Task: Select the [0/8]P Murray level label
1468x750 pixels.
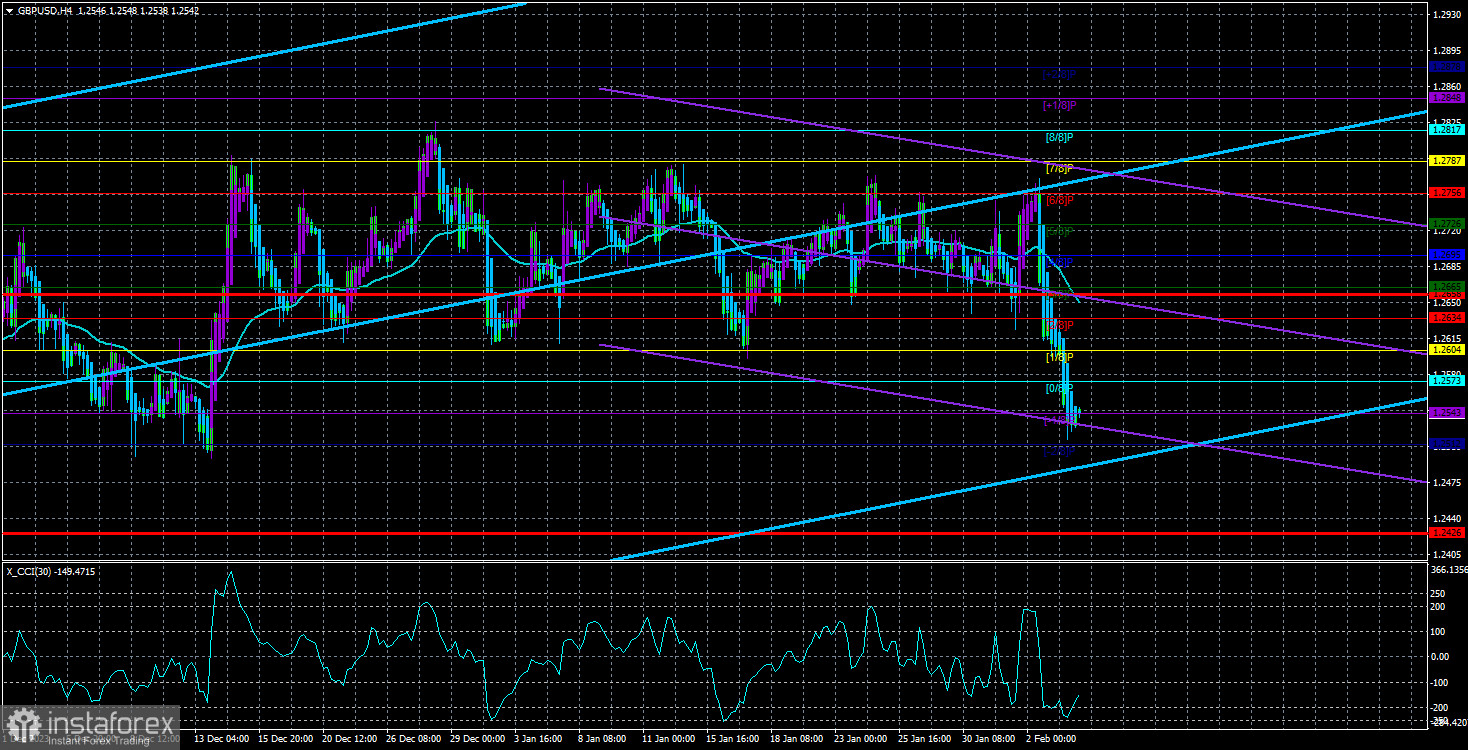Action: pos(1059,388)
